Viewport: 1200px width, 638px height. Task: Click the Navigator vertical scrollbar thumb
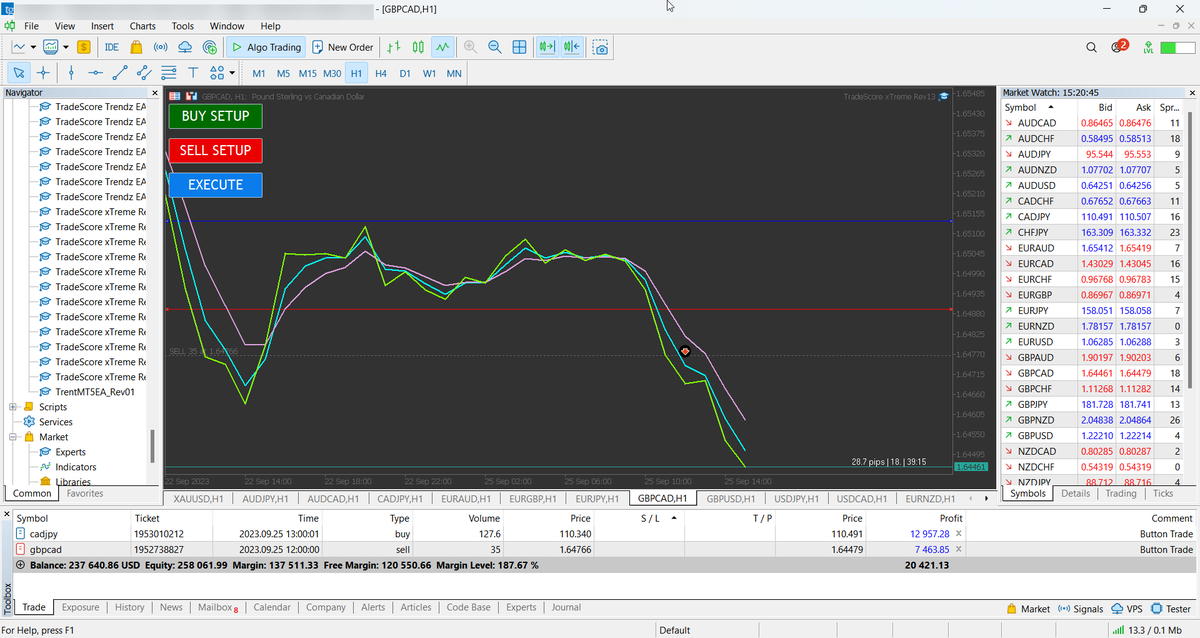click(x=153, y=446)
